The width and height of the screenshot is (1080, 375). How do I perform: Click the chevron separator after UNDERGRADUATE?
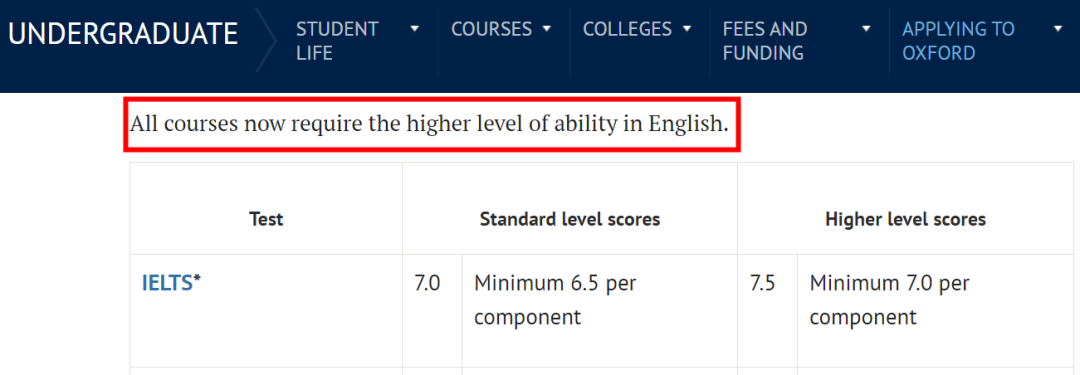(265, 40)
